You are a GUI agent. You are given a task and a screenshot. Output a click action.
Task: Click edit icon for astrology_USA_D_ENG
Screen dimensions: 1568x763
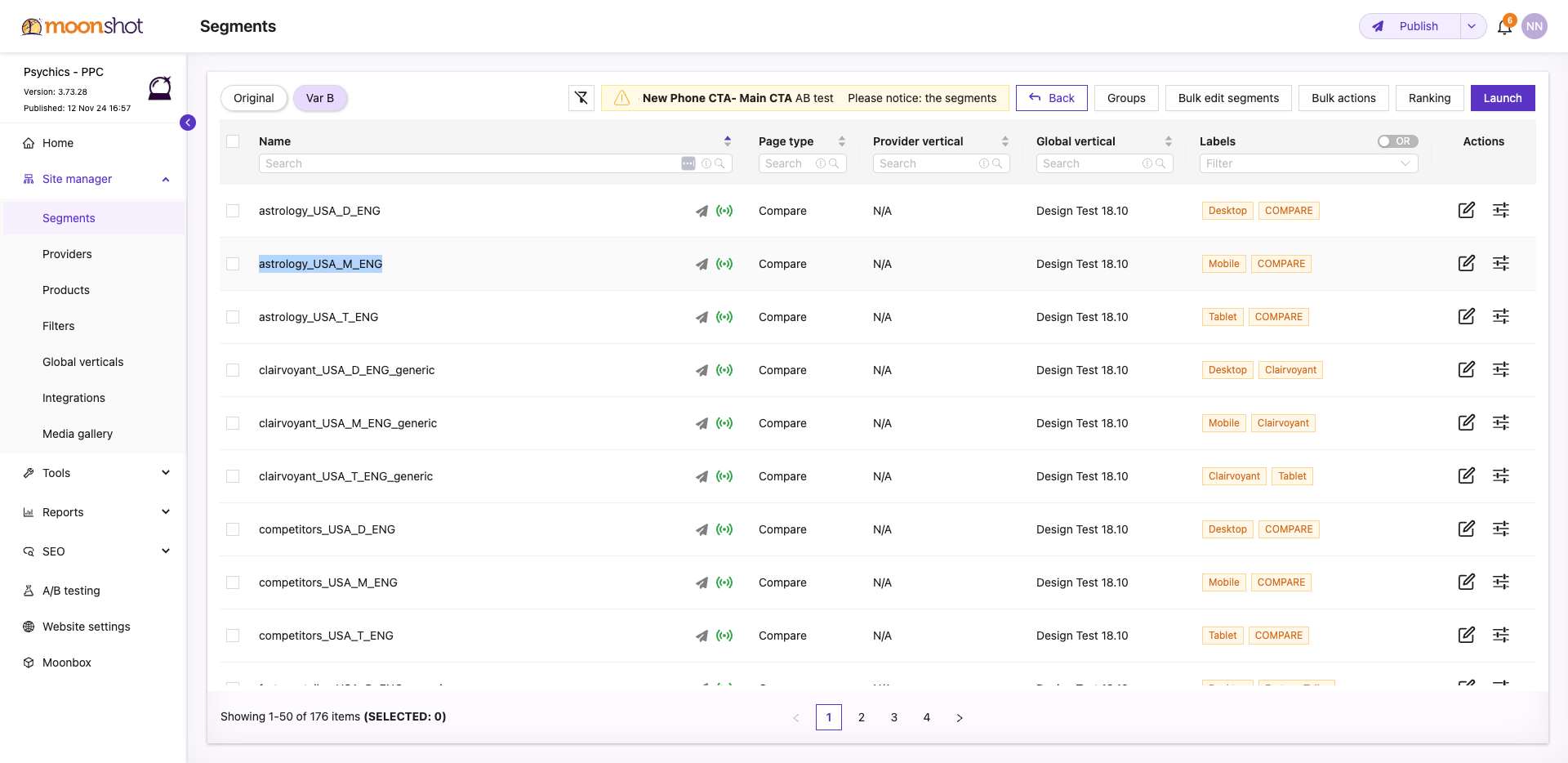click(1467, 210)
